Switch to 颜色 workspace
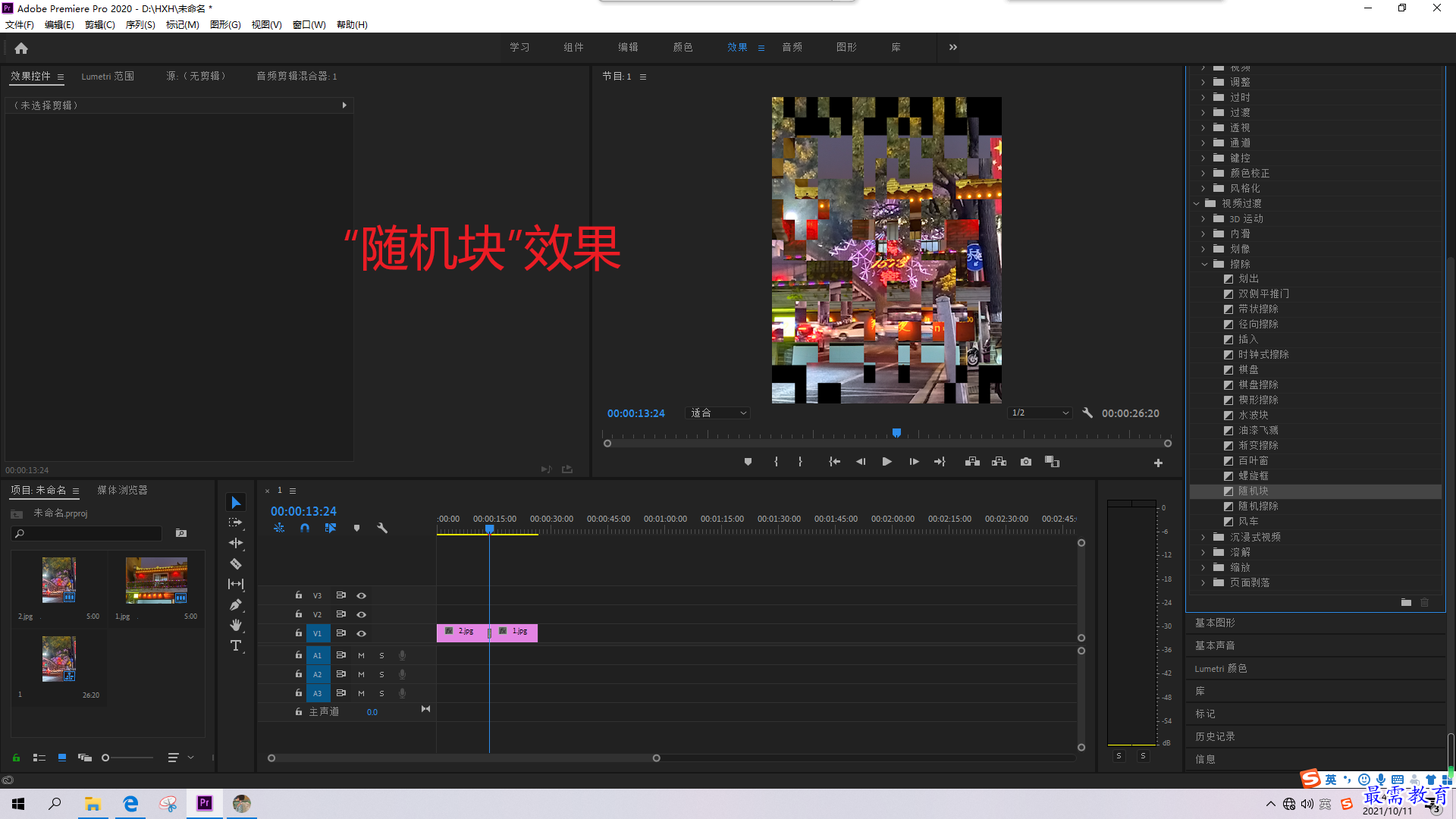Screen dimensions: 1456x819 point(682,47)
